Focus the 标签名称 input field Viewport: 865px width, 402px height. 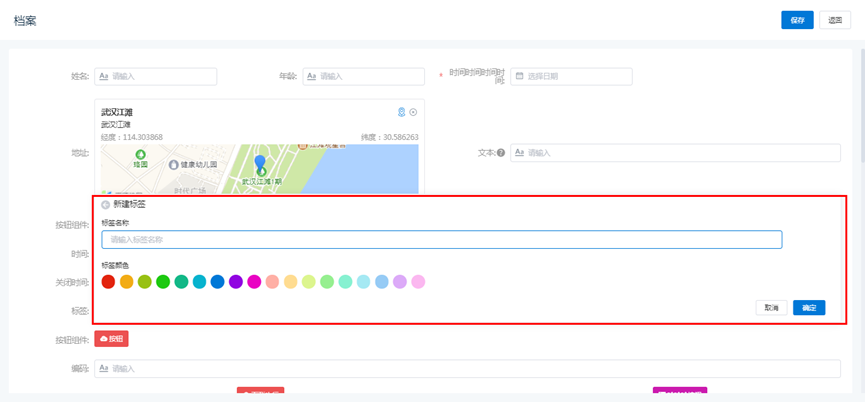441,240
